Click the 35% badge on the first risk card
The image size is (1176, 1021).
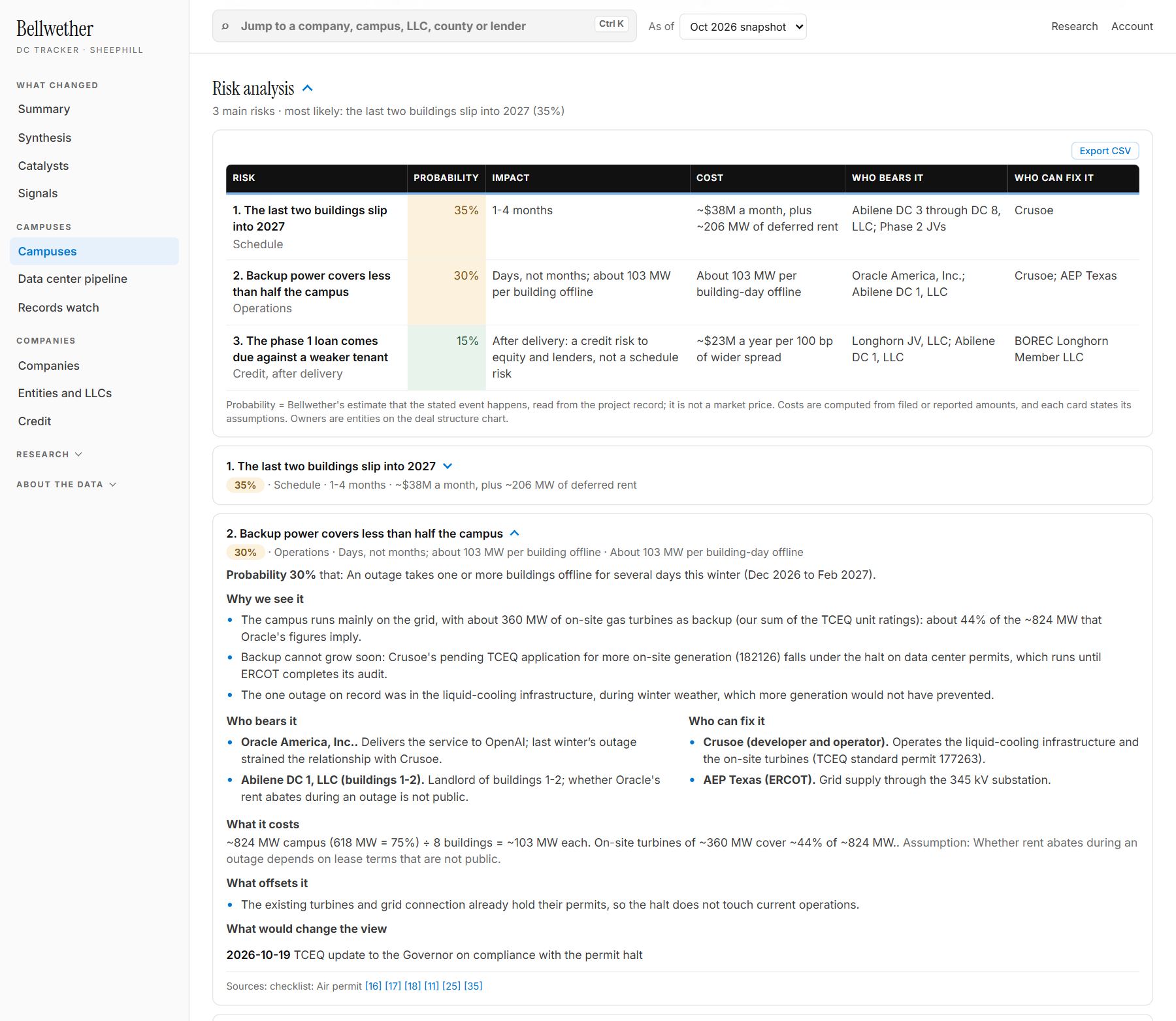[x=245, y=485]
